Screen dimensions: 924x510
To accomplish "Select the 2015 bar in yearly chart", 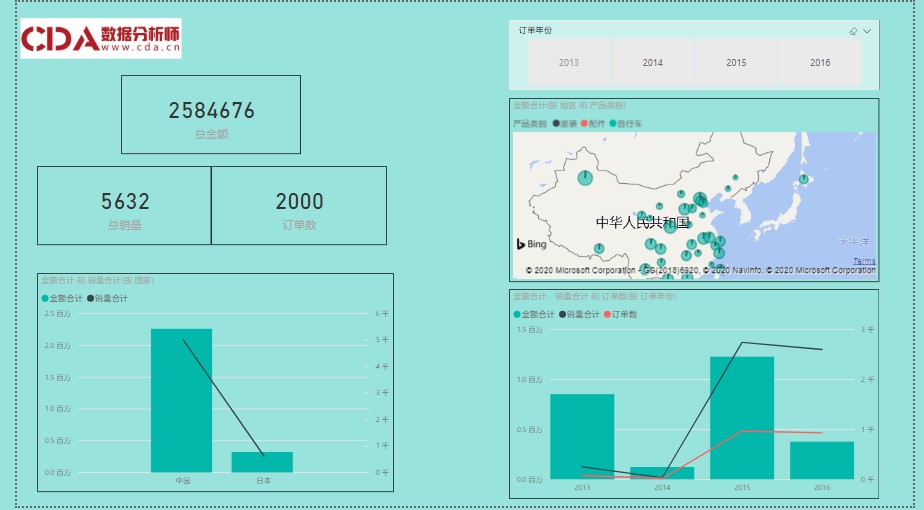I will click(x=742, y=418).
